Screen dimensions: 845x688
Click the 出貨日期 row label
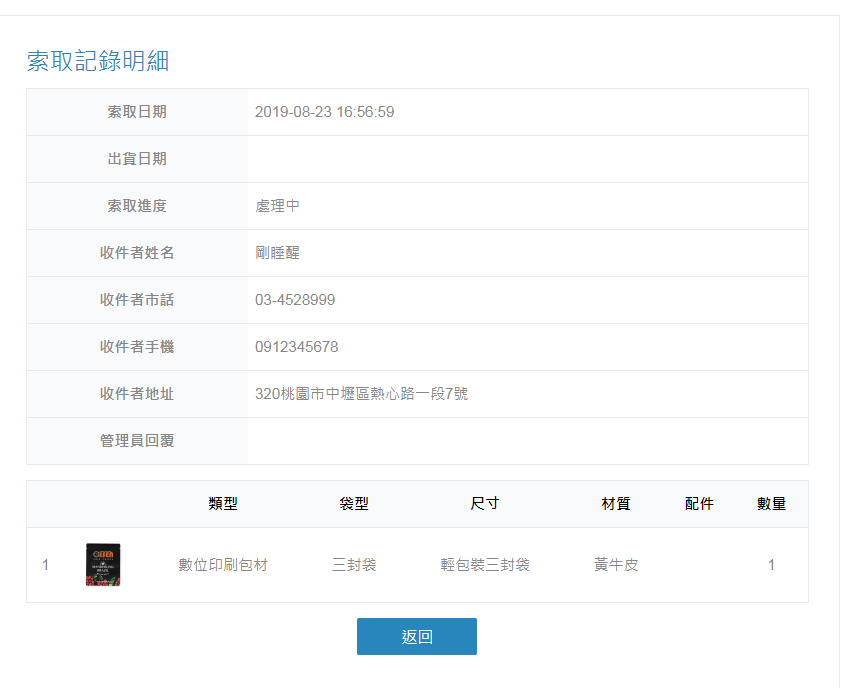137,159
